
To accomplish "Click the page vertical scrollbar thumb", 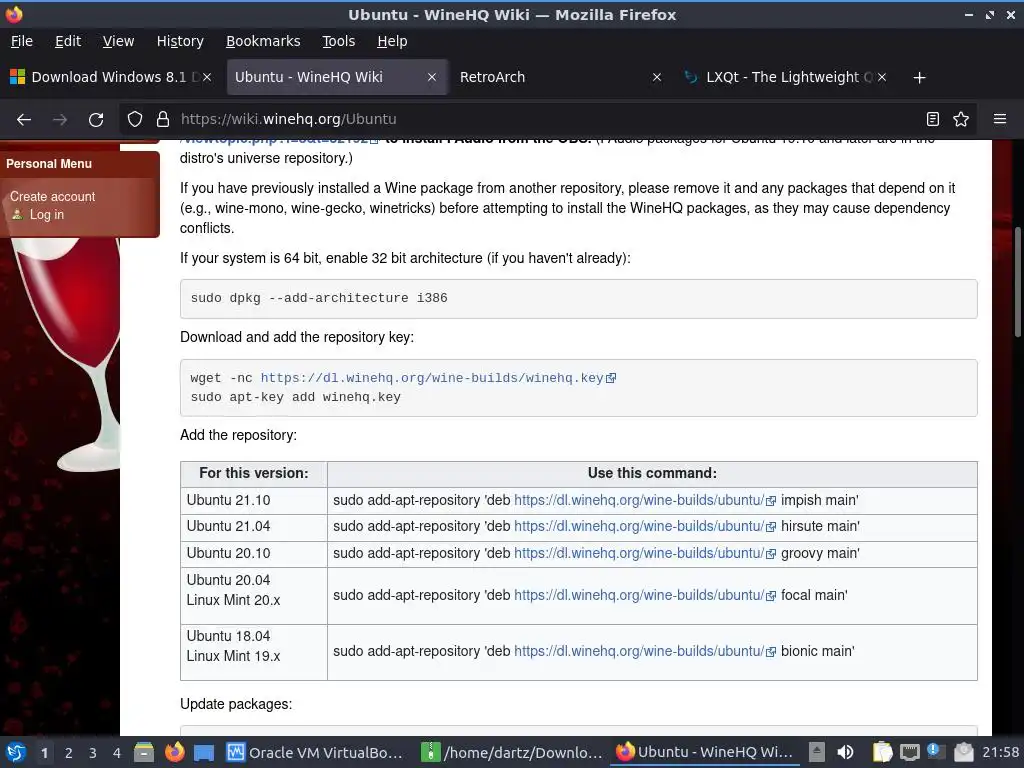I will (x=1017, y=282).
